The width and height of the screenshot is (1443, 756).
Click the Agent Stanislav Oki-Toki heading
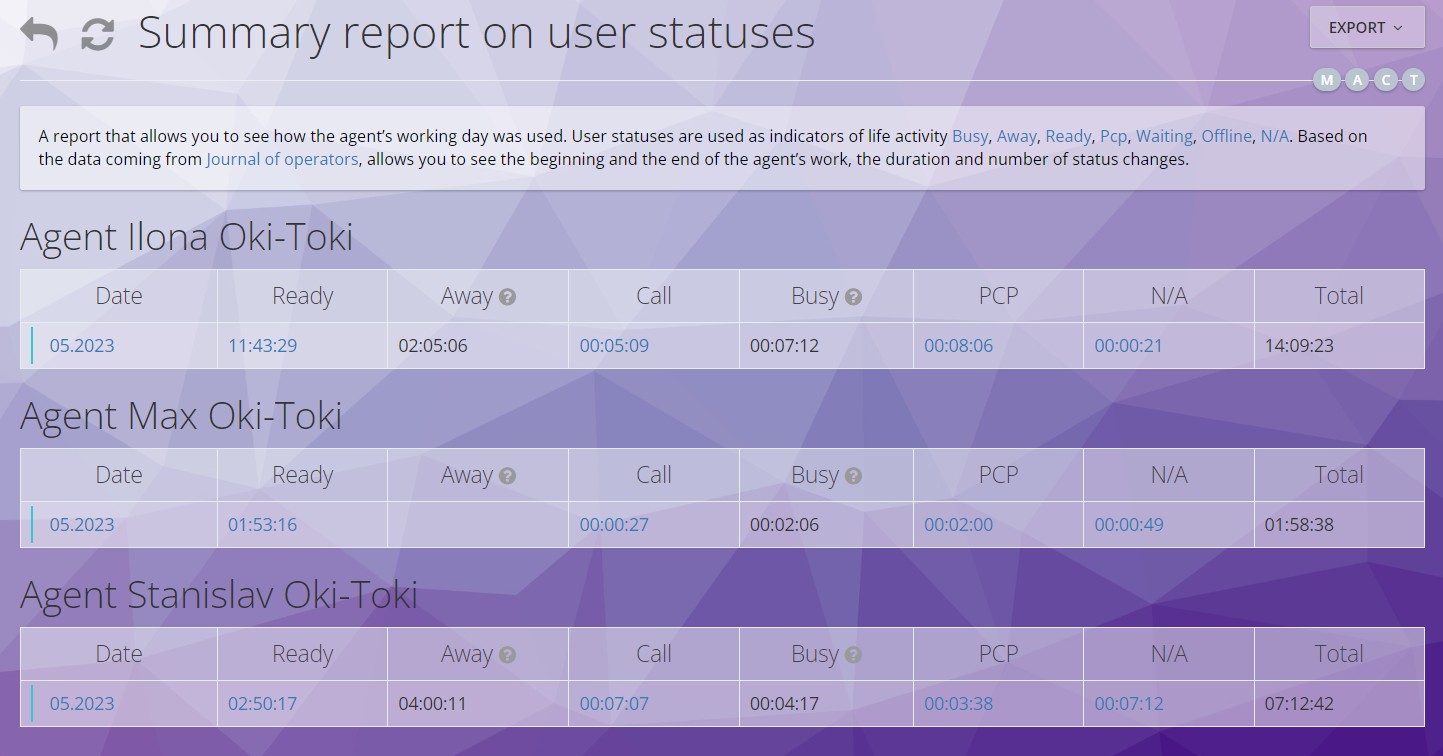pos(219,596)
